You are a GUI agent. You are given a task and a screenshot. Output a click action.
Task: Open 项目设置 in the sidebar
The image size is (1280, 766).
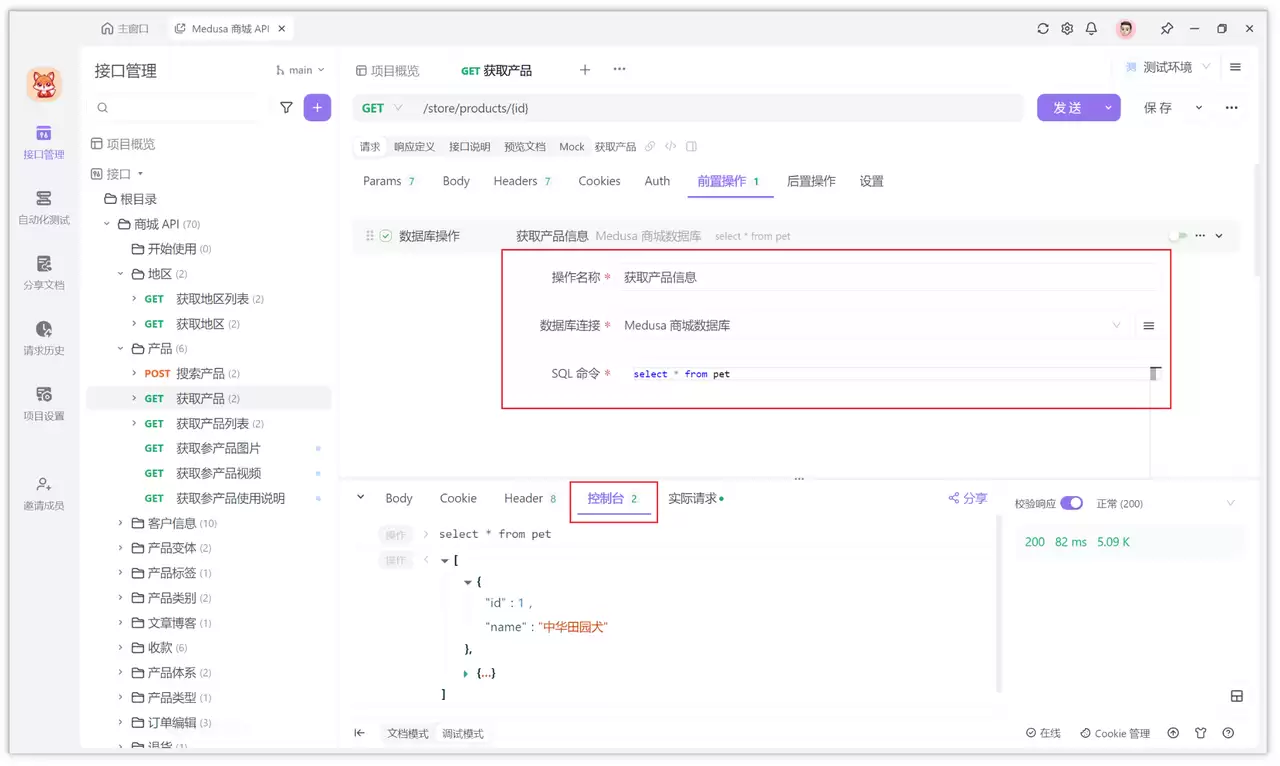click(x=44, y=404)
